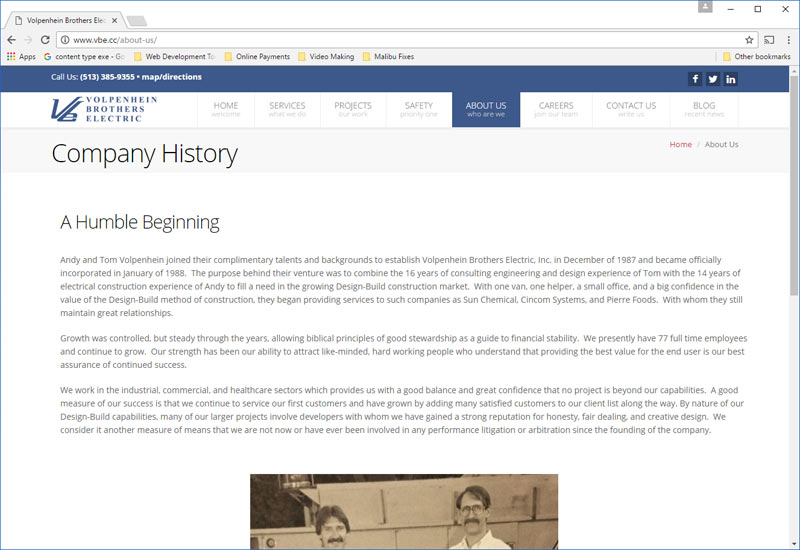Viewport: 800px width, 550px height.
Task: Open the SAFETY nav item
Action: pyautogui.click(x=419, y=109)
